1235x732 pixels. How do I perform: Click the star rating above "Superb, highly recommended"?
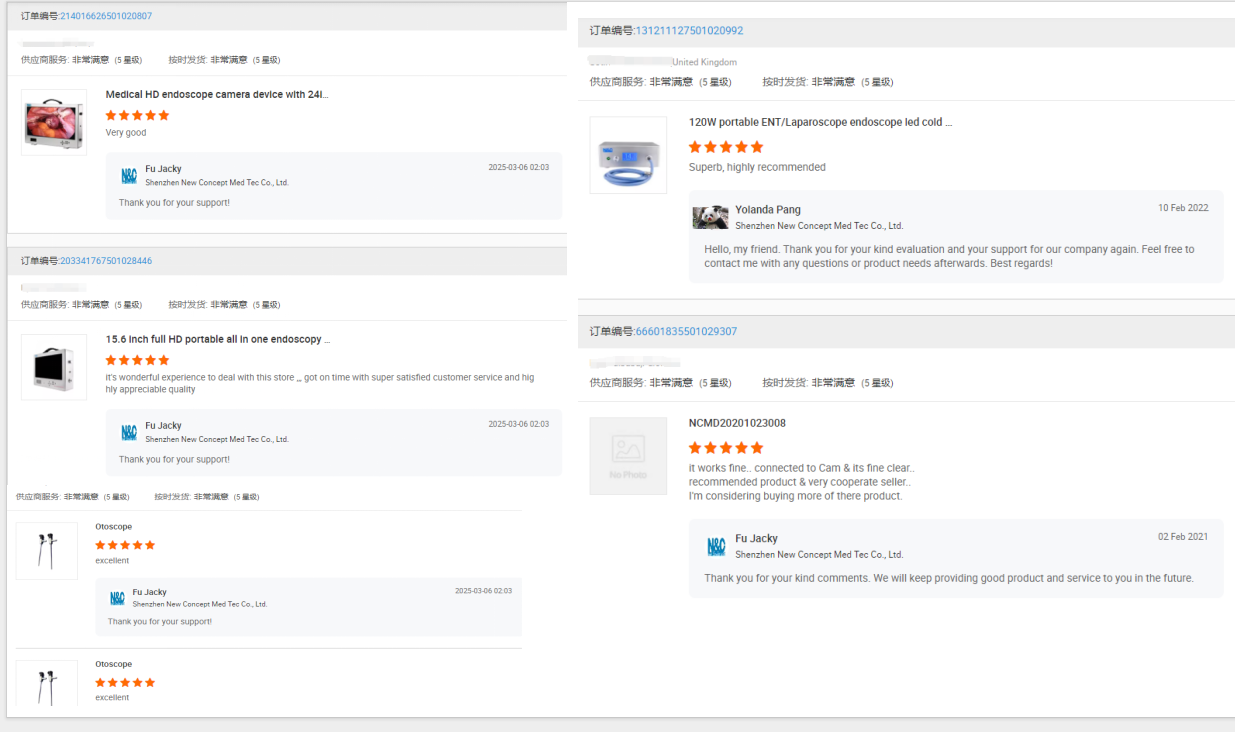coord(726,147)
